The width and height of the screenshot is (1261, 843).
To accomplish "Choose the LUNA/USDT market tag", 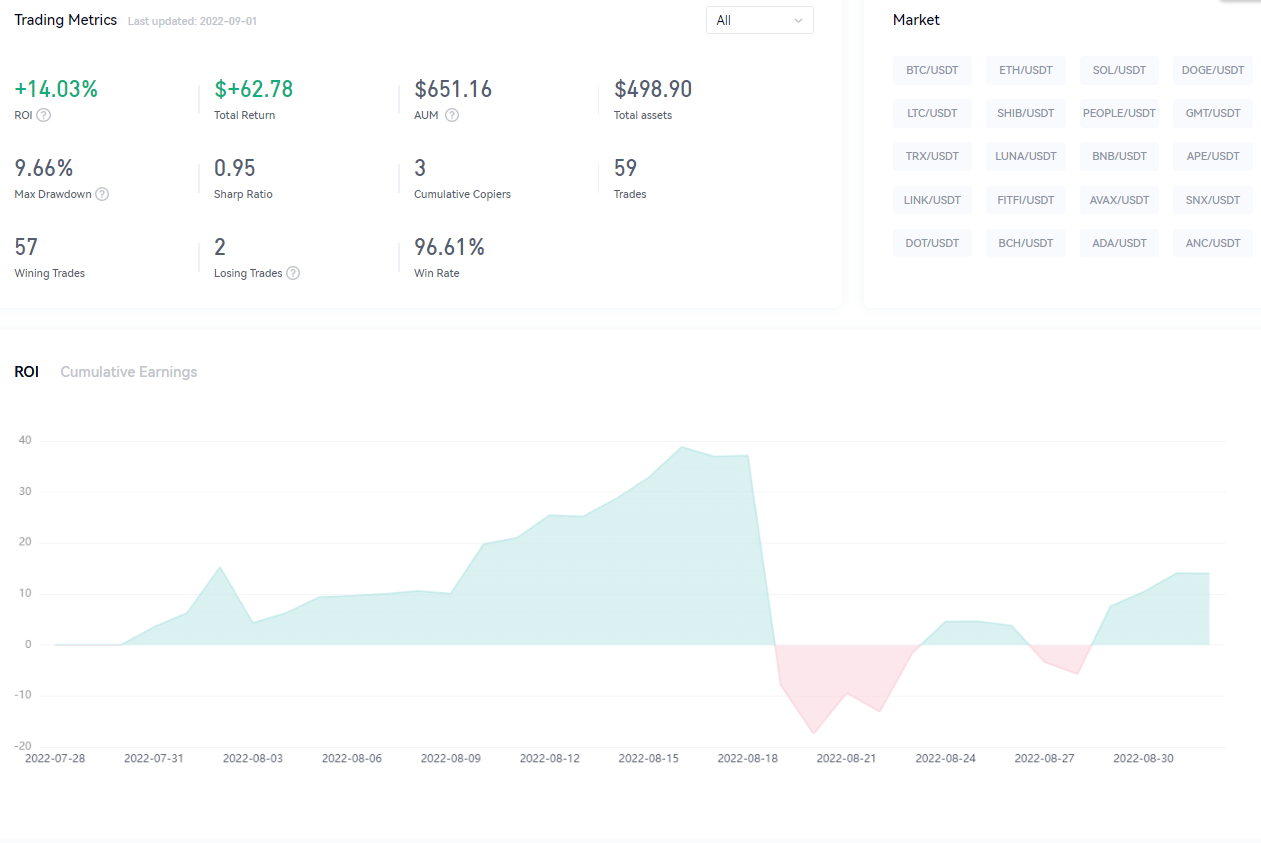I will [1025, 156].
